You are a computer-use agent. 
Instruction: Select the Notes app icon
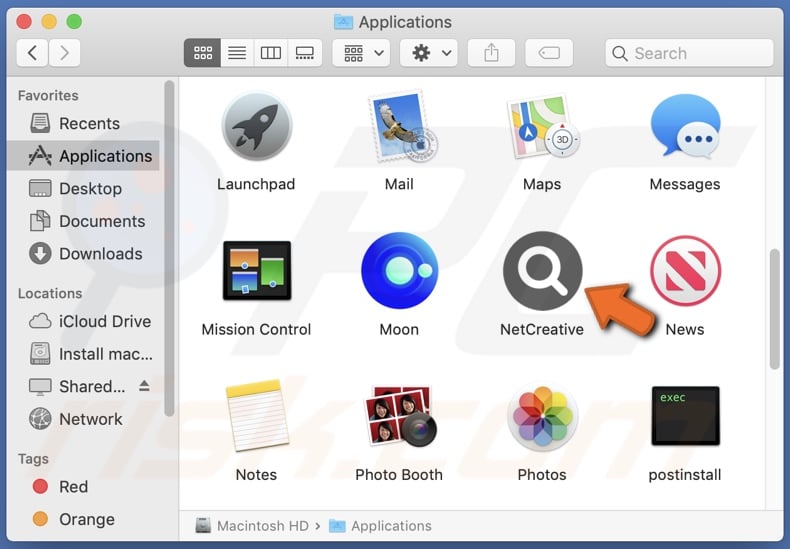click(257, 415)
